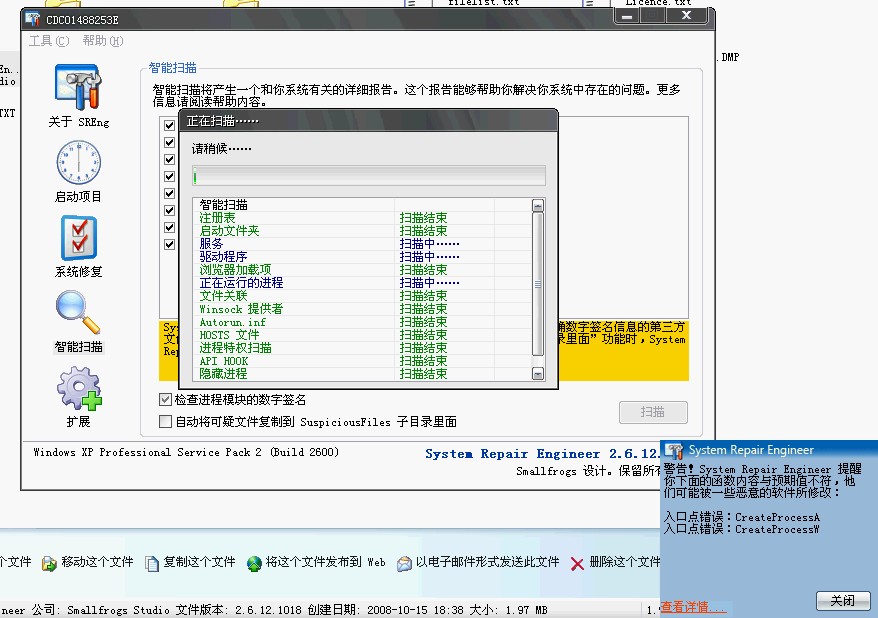The width and height of the screenshot is (878, 618).
Task: Select the HOSTS 文件 scan row
Action: click(x=362, y=335)
